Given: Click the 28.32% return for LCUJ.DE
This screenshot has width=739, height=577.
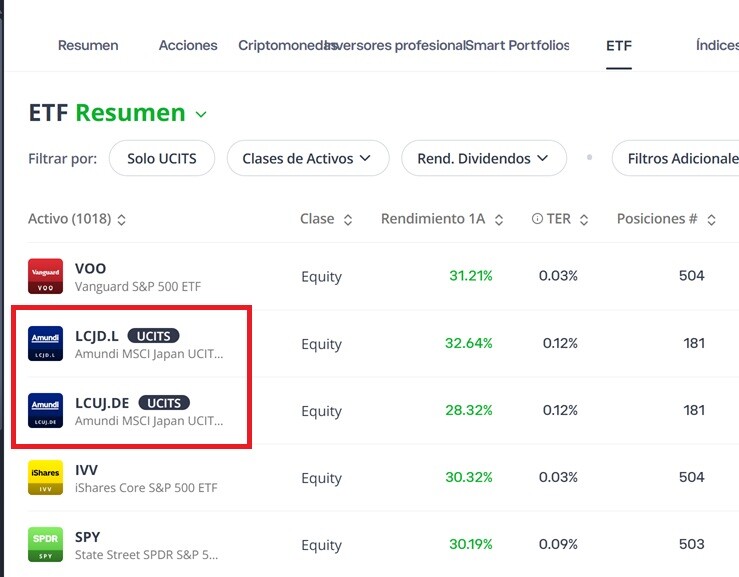Looking at the screenshot, I should point(469,410).
